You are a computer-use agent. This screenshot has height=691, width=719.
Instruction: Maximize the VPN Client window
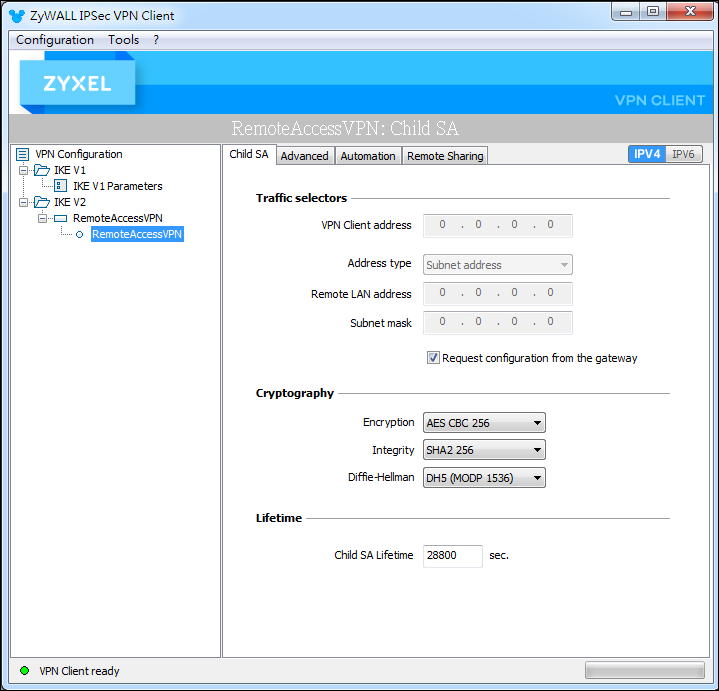pyautogui.click(x=653, y=12)
